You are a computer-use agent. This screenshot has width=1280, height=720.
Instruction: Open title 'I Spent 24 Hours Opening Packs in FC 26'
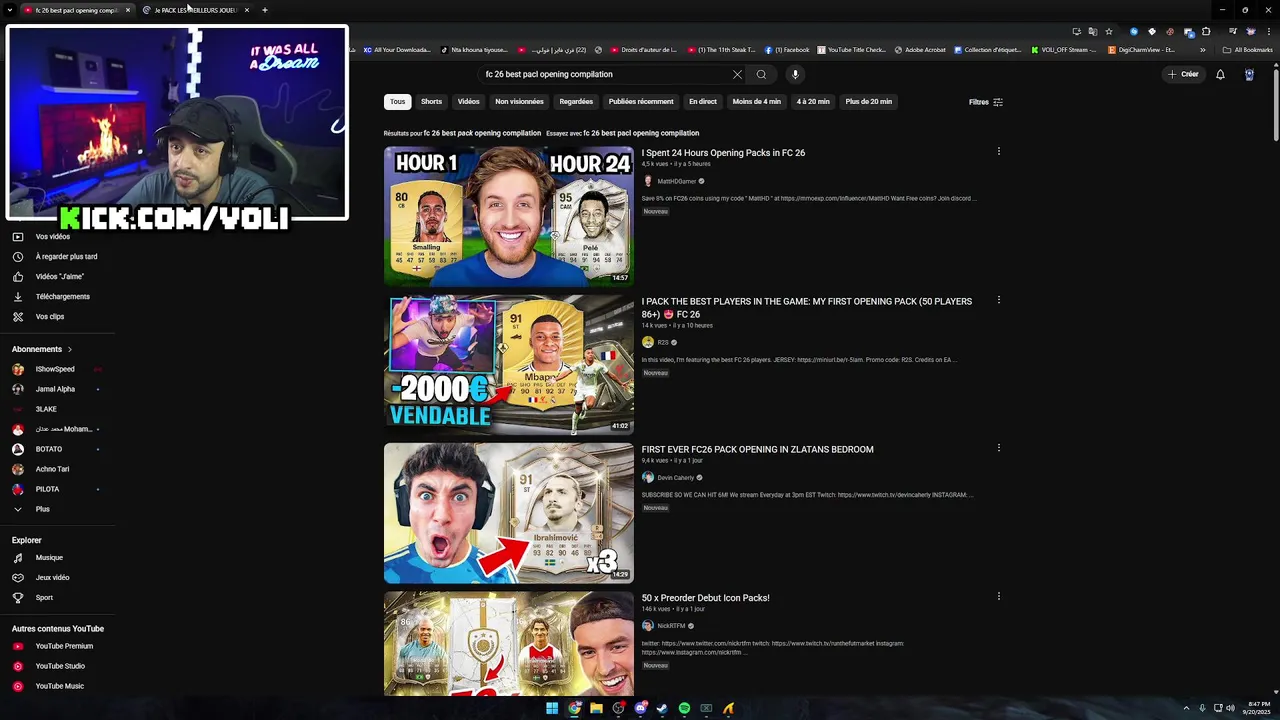(x=723, y=153)
